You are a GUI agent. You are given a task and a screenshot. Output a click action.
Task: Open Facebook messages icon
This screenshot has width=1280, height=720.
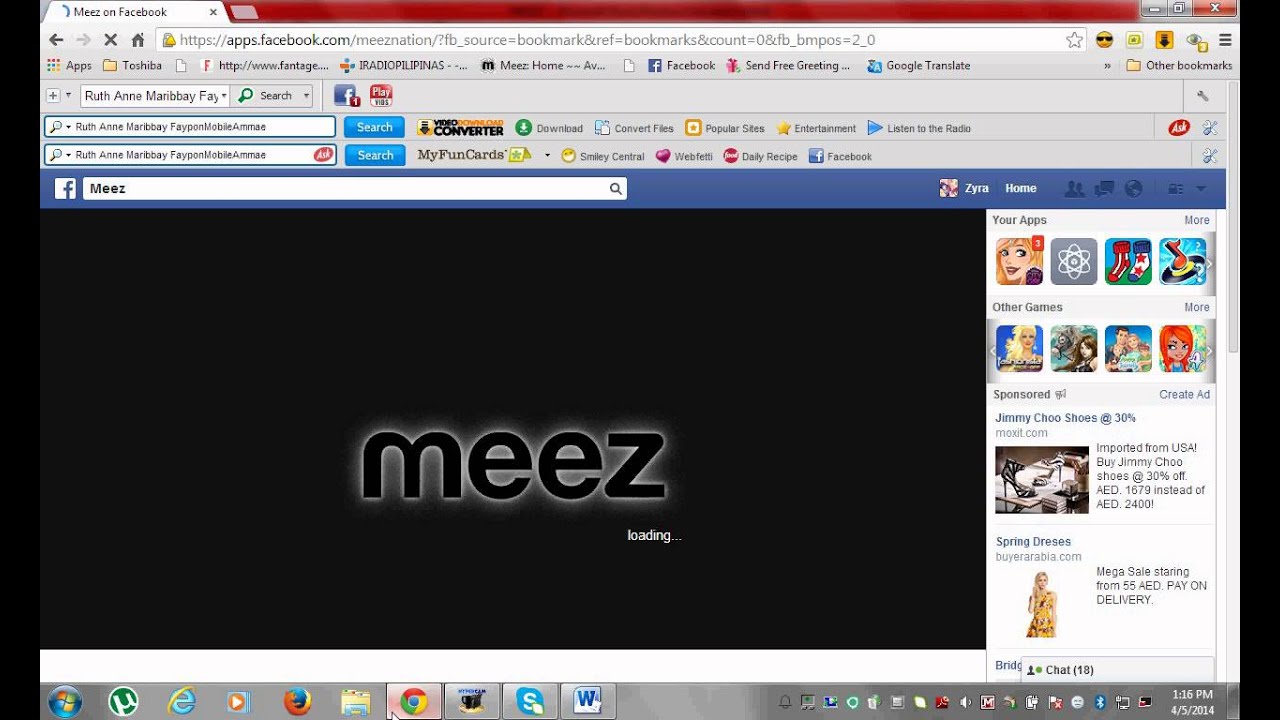point(1104,188)
